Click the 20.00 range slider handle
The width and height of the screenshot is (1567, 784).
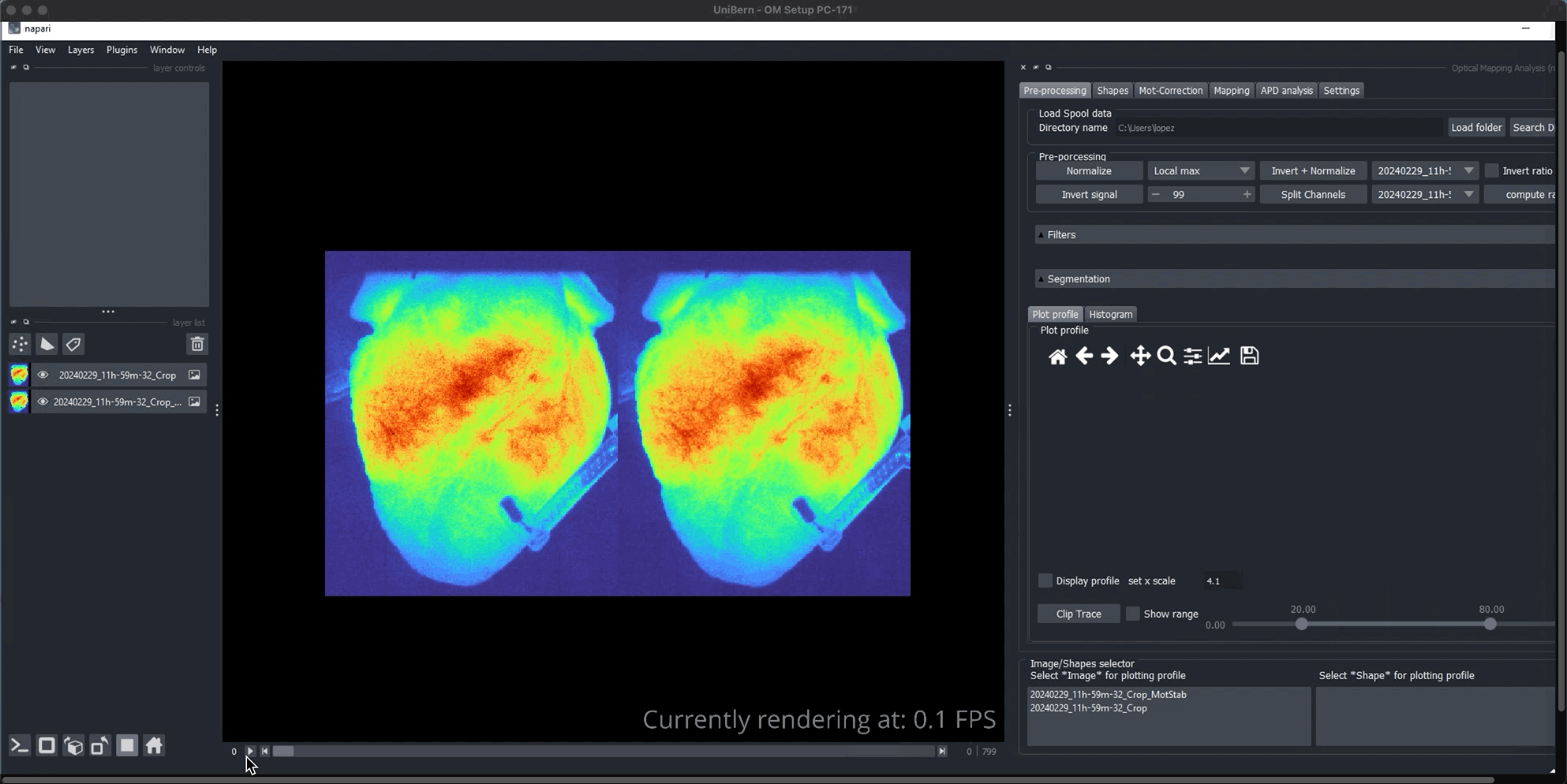click(1301, 625)
